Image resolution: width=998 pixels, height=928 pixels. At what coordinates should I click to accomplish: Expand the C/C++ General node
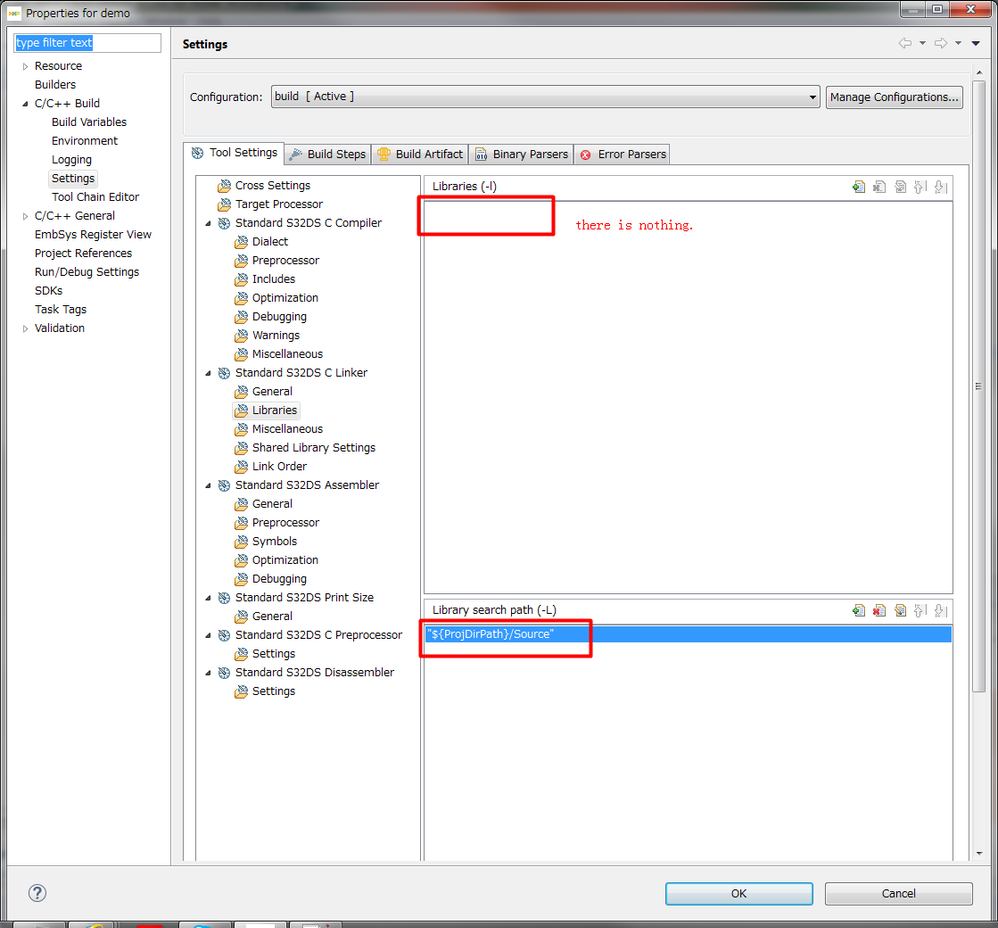(x=25, y=216)
